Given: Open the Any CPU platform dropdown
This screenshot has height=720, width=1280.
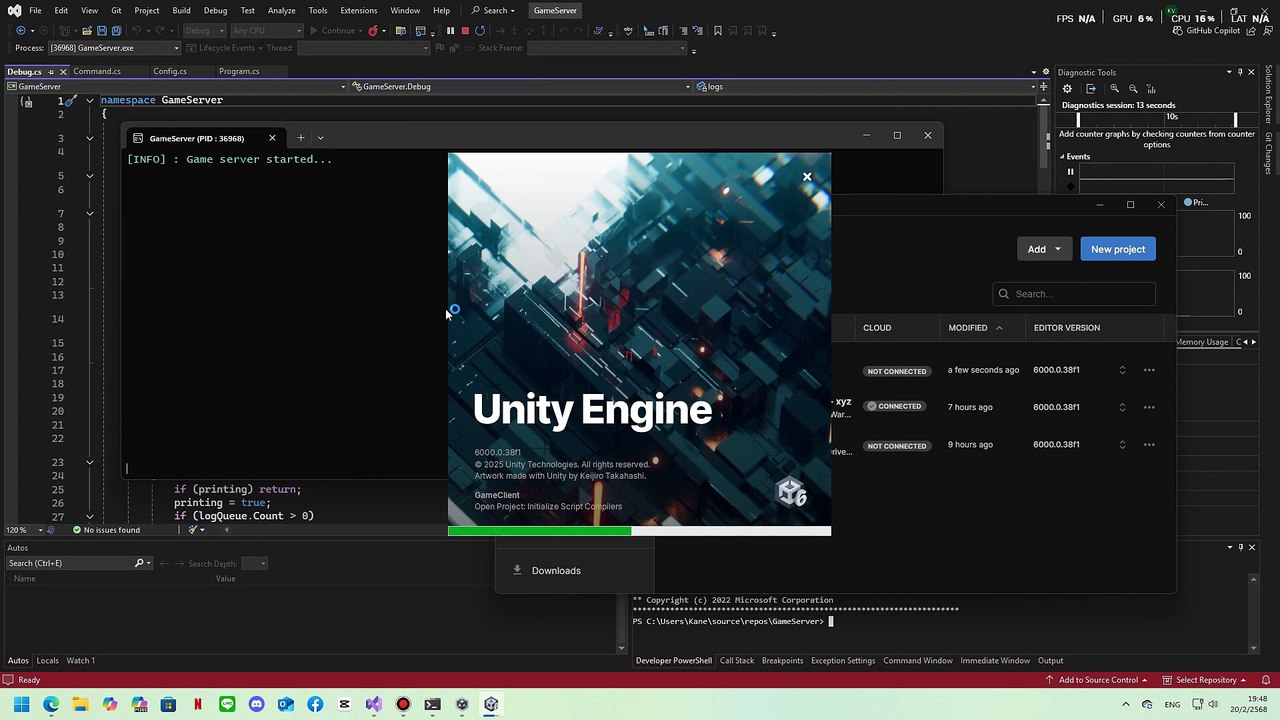Looking at the screenshot, I should coord(265,31).
